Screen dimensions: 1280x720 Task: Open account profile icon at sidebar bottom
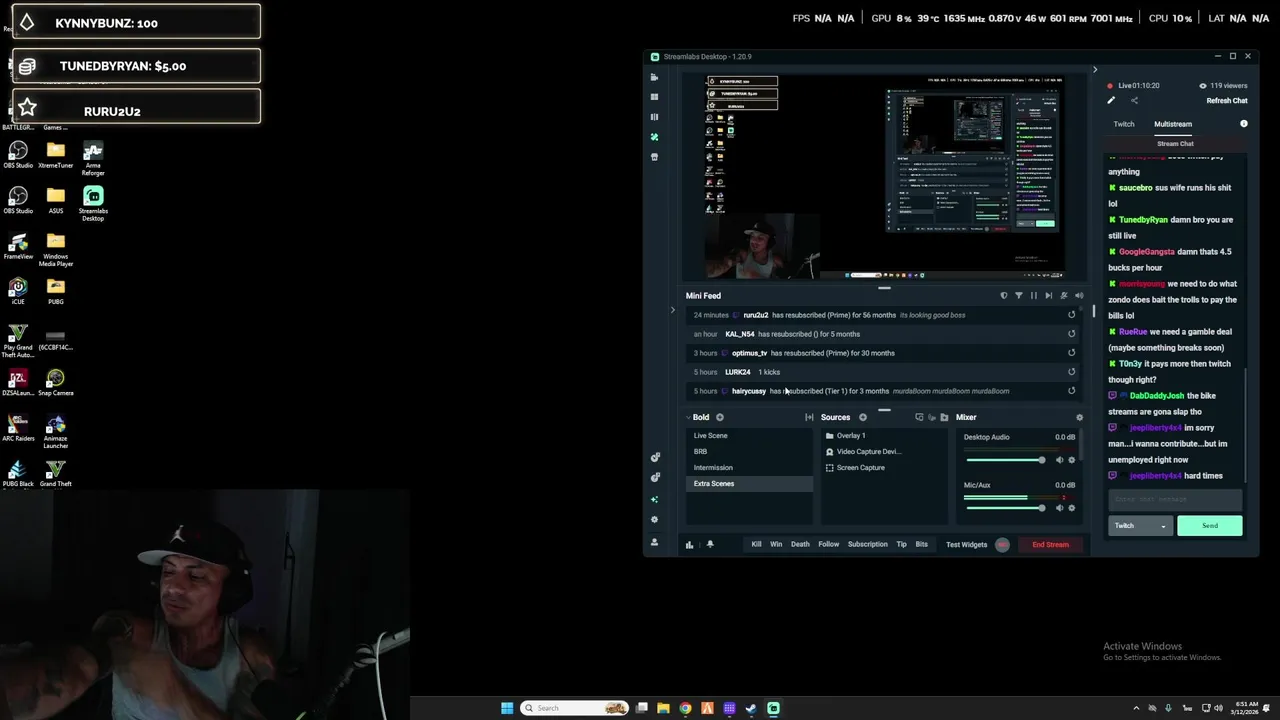(654, 542)
